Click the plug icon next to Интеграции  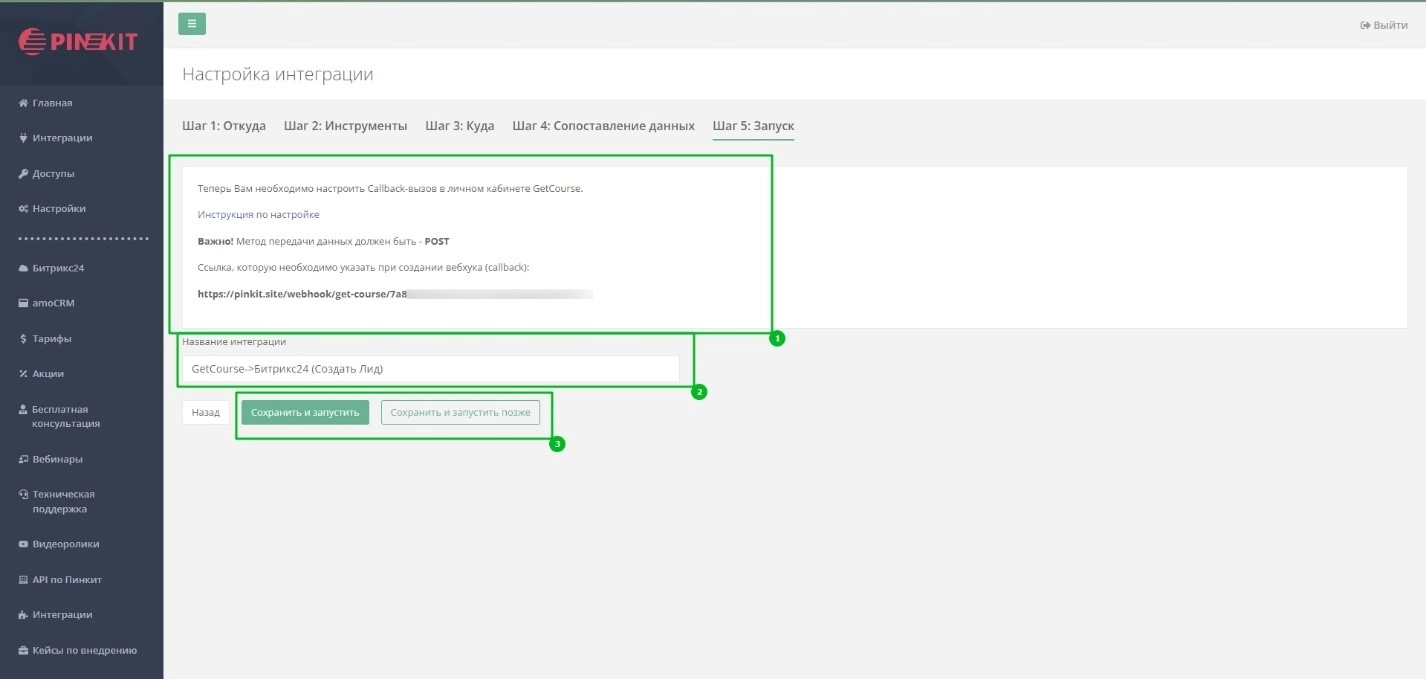pos(23,138)
